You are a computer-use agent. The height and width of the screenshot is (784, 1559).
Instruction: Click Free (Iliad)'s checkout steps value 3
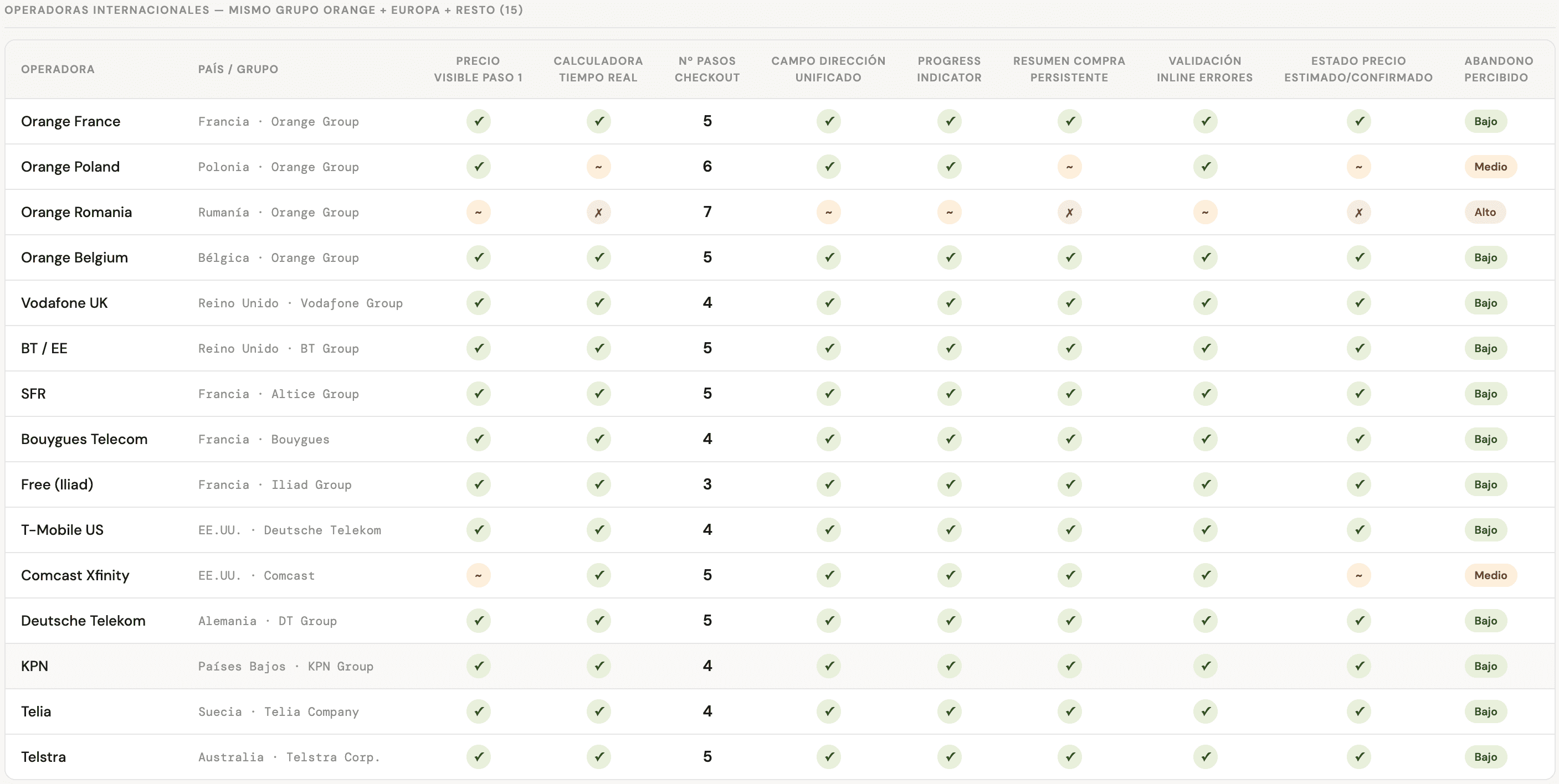(x=707, y=484)
